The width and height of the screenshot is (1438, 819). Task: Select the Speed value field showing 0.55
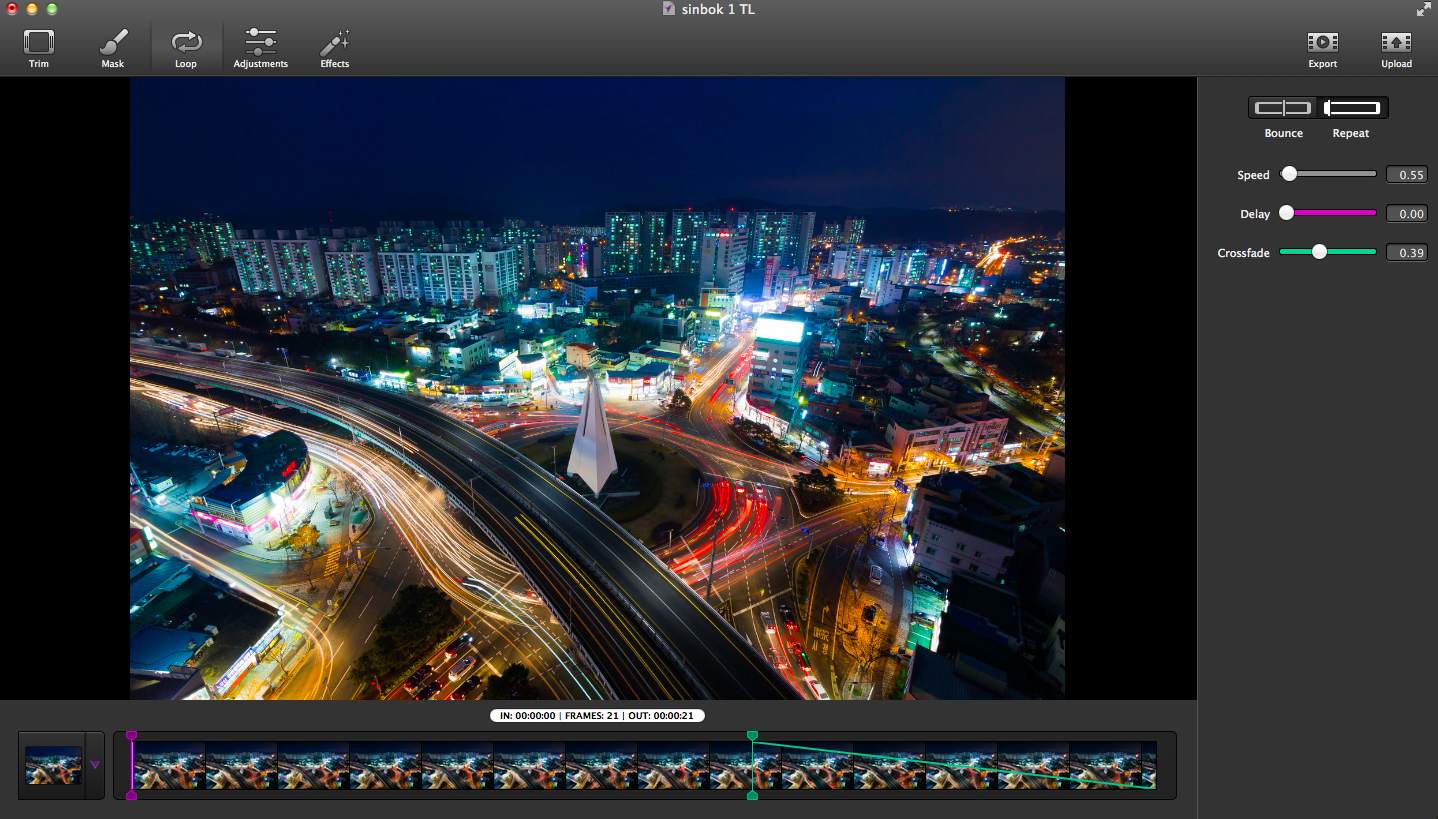1407,174
